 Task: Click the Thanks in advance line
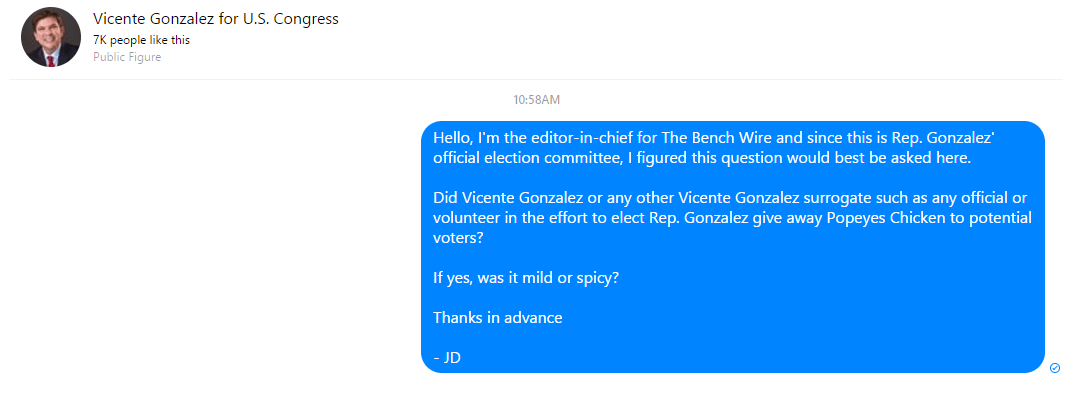pos(498,318)
